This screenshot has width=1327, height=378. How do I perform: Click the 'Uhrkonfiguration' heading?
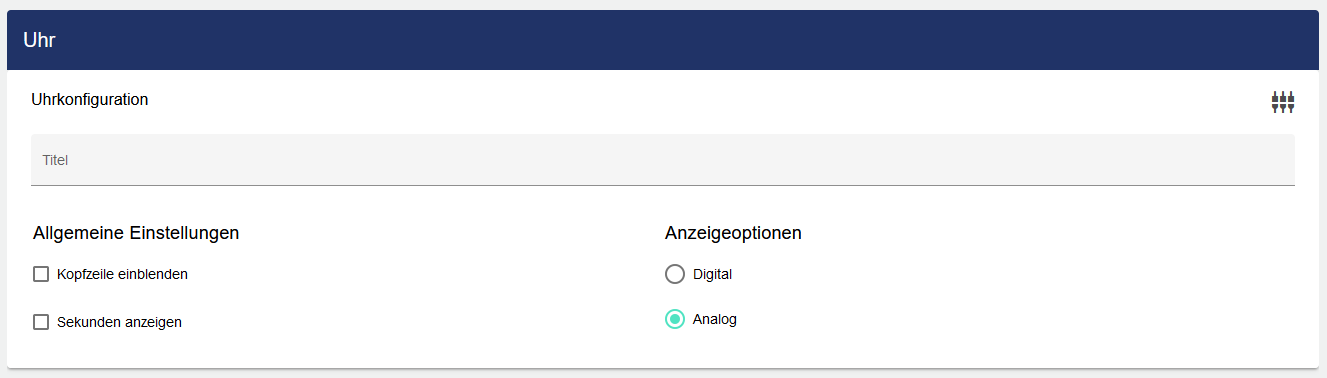coord(90,100)
